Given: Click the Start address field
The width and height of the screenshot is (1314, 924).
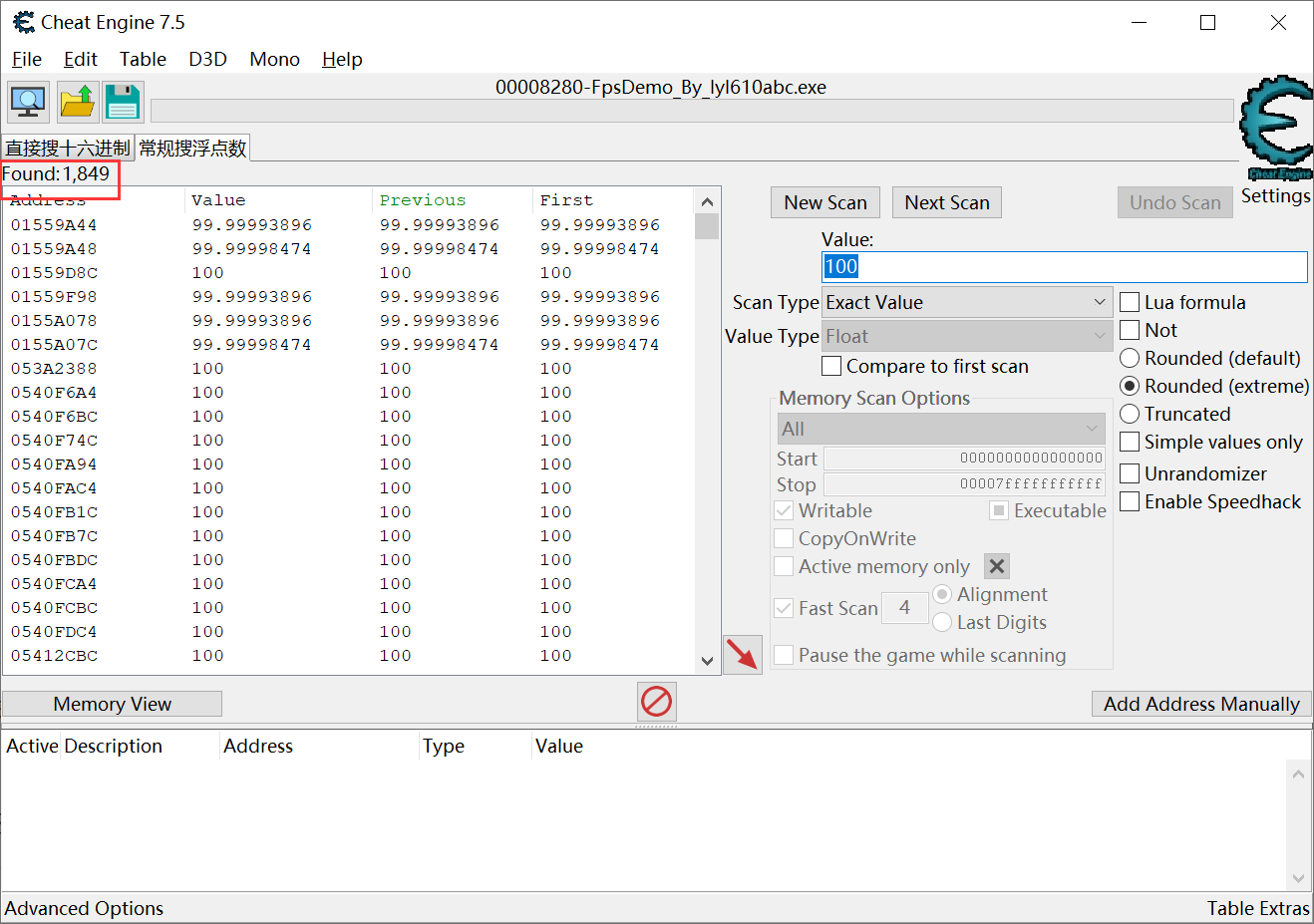Looking at the screenshot, I should point(964,459).
